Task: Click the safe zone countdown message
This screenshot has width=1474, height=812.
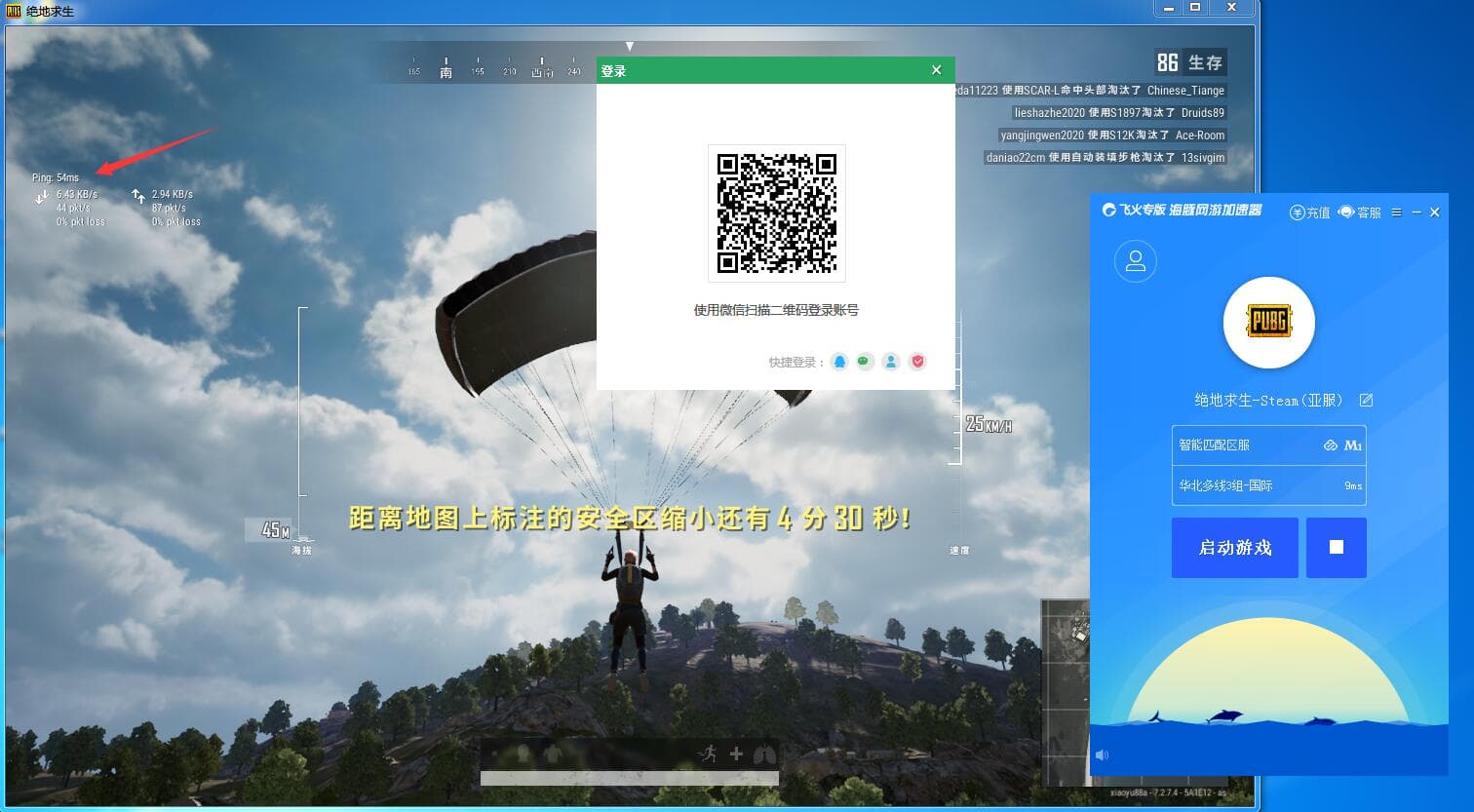Action: click(x=629, y=519)
